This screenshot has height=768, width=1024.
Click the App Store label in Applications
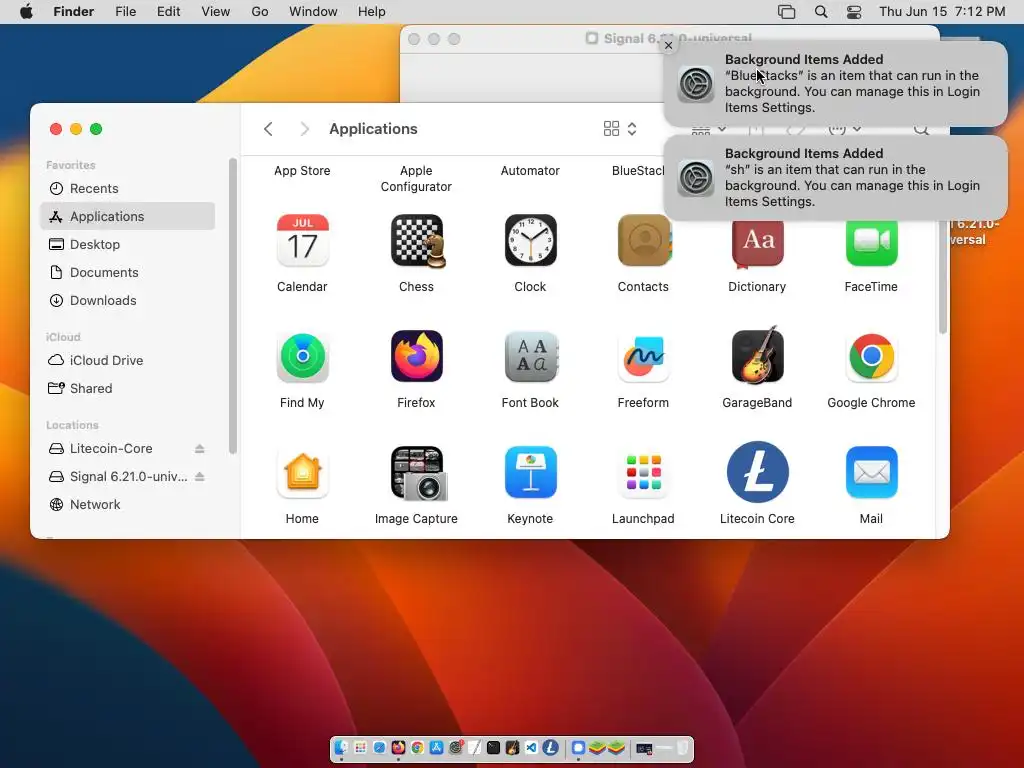point(302,170)
